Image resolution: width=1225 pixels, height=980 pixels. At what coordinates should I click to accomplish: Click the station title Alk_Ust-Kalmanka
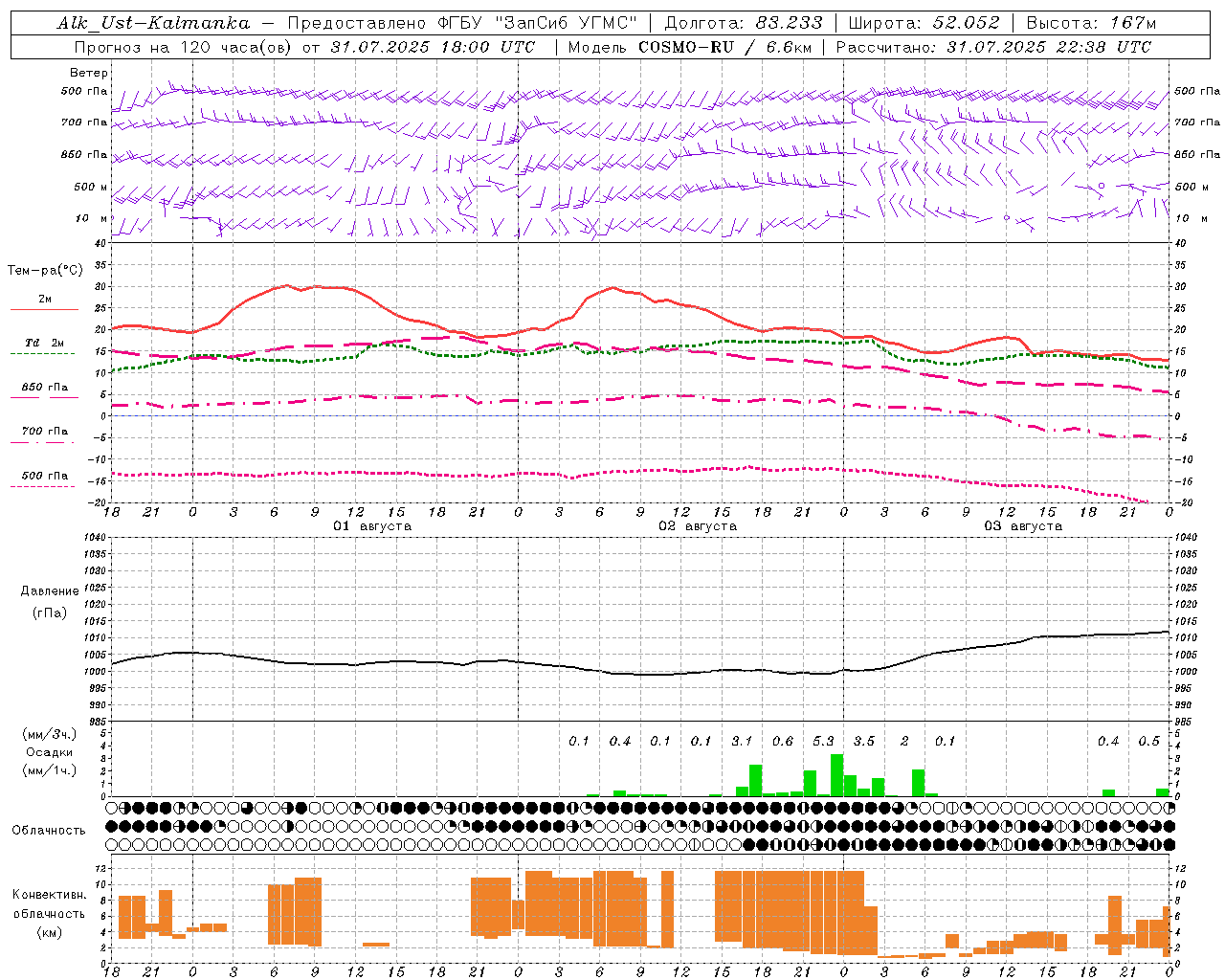(x=153, y=23)
